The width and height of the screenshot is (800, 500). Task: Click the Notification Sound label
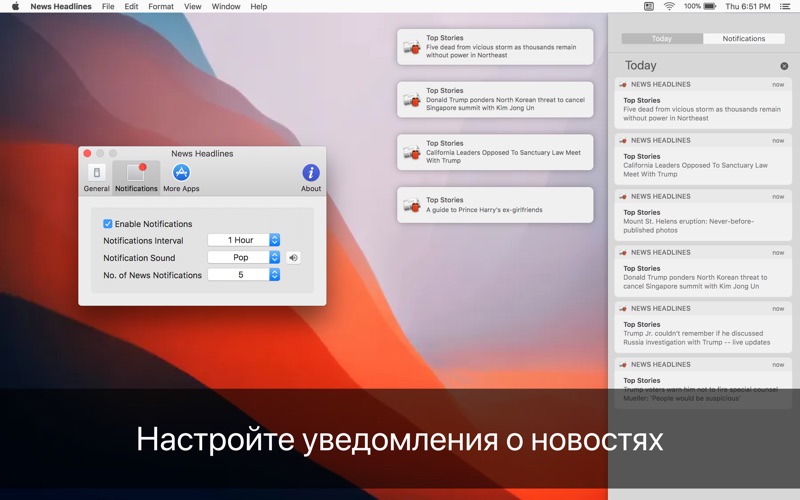(139, 258)
